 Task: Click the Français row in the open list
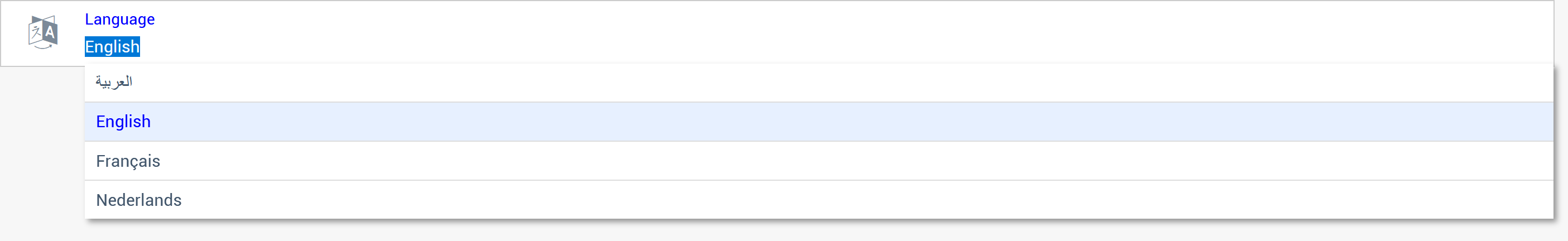(819, 161)
